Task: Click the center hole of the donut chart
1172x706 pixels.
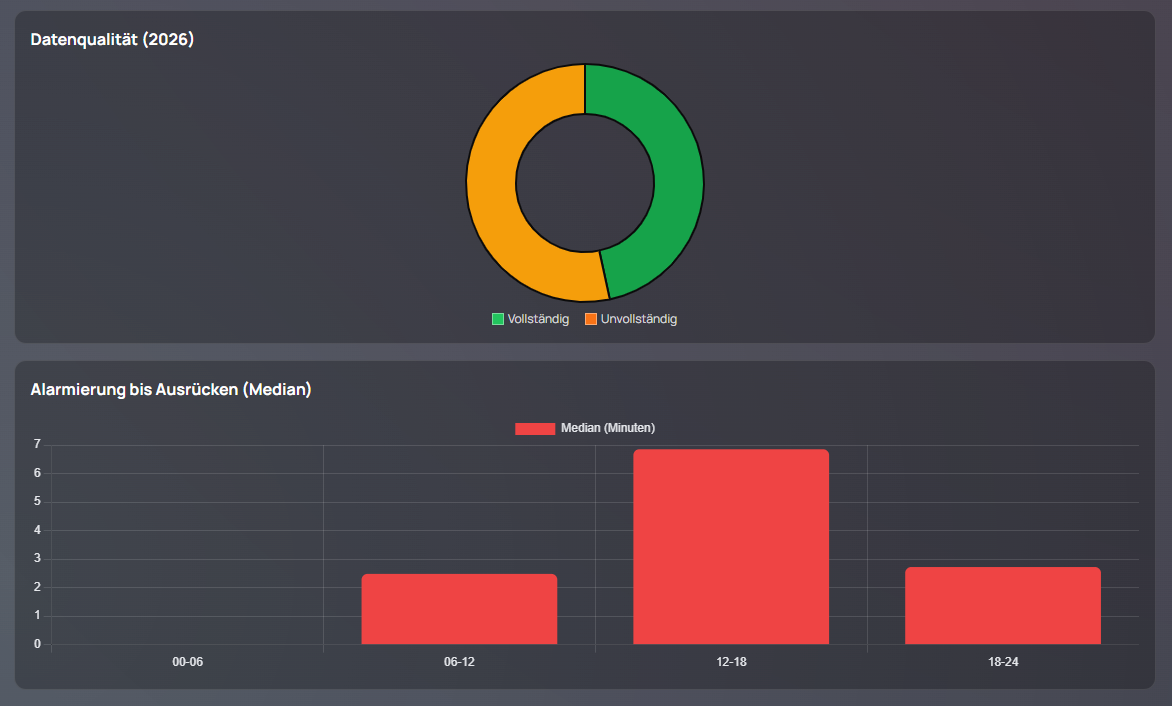Action: 584,182
